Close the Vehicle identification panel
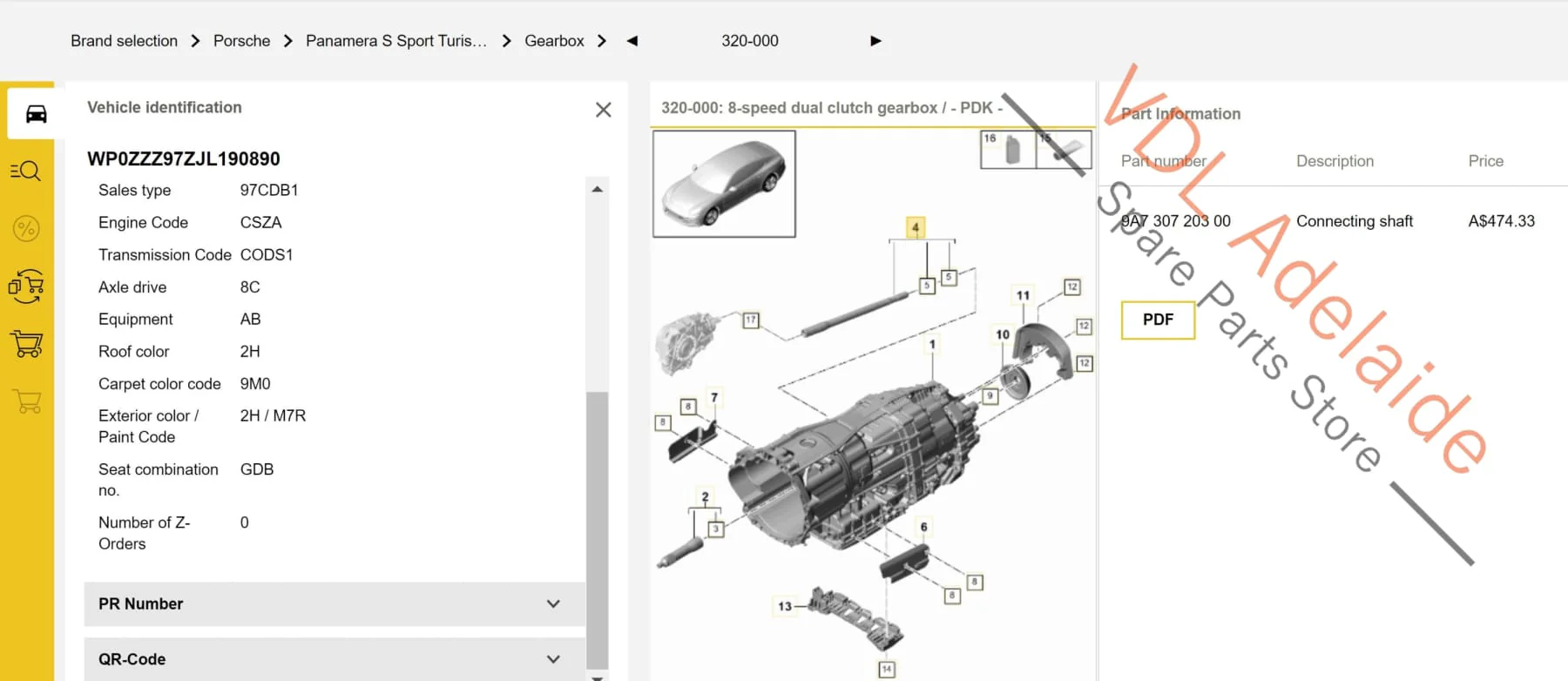This screenshot has width=1568, height=681. [603, 110]
